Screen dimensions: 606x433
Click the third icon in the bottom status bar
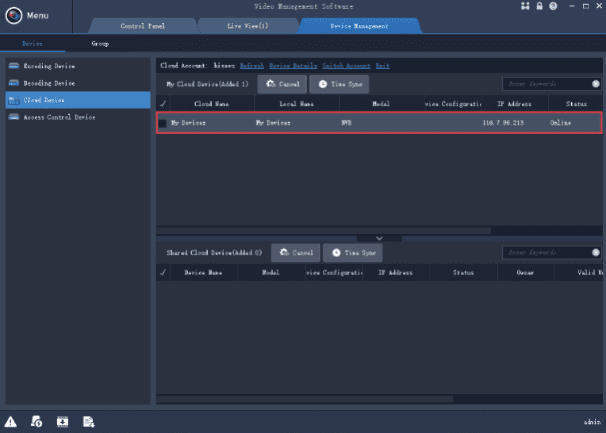[x=62, y=421]
